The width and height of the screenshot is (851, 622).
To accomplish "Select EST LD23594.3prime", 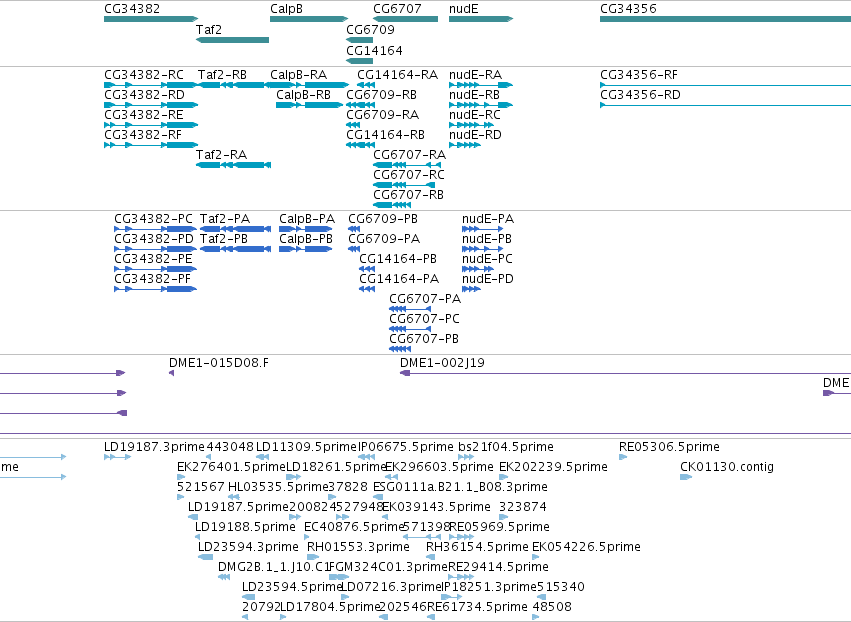I will [x=249, y=547].
